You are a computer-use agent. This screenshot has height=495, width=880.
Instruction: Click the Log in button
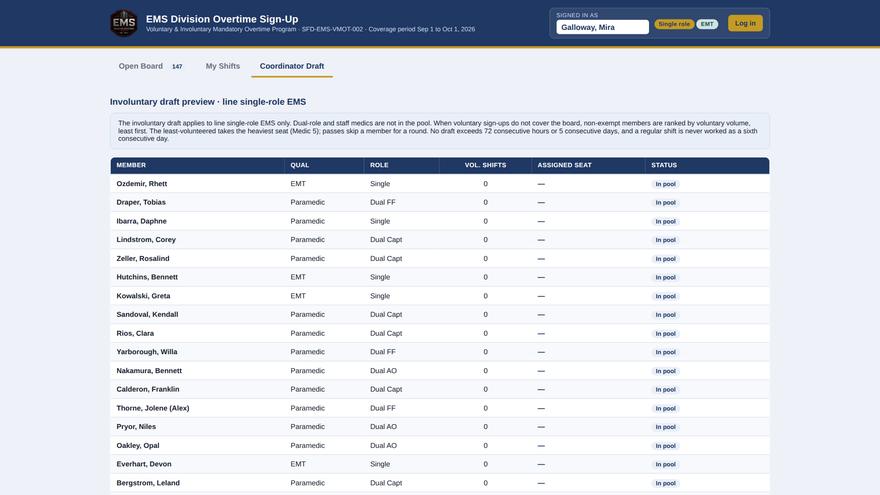point(745,23)
